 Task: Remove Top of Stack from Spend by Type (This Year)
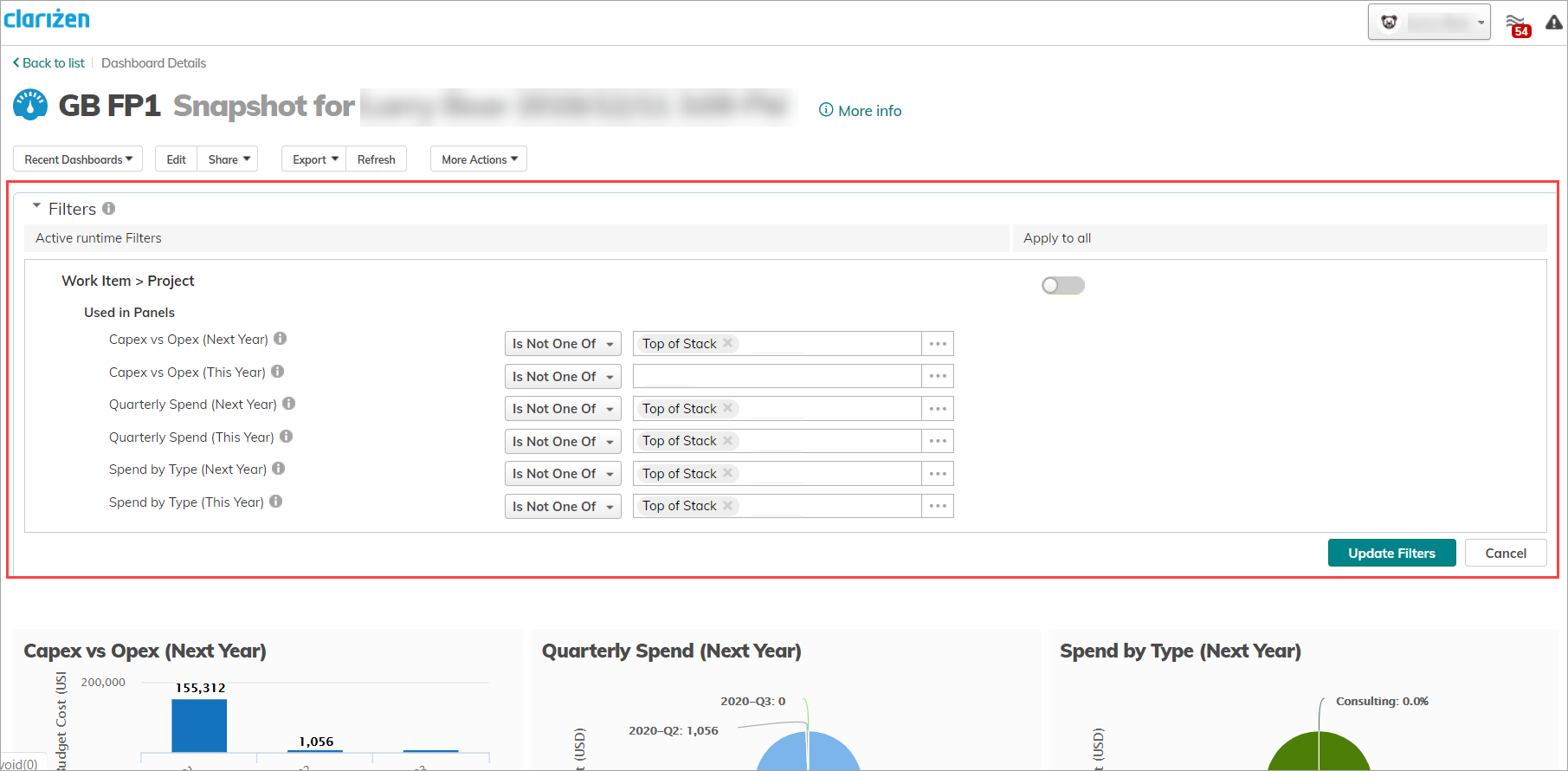pyautogui.click(x=728, y=505)
